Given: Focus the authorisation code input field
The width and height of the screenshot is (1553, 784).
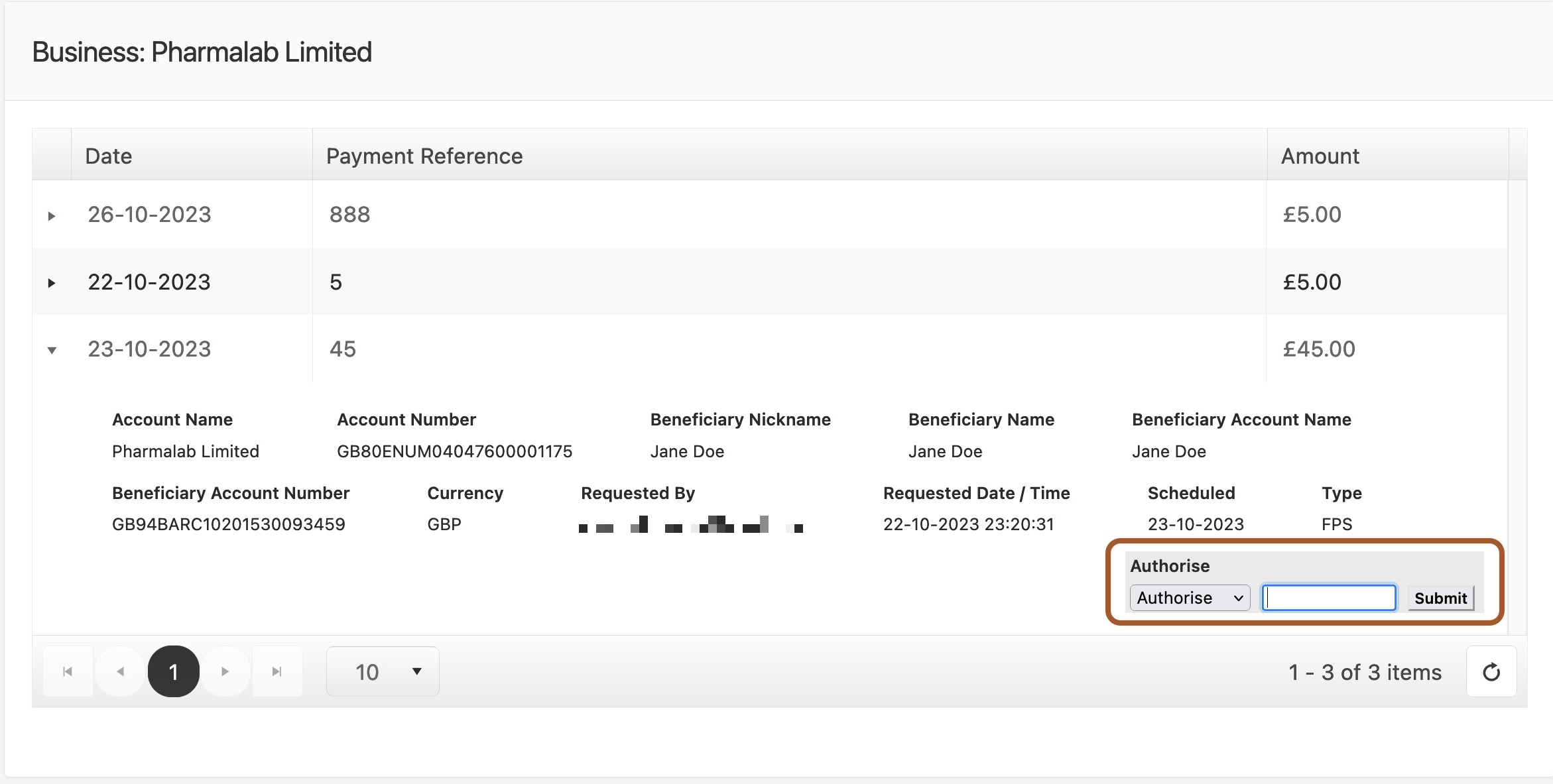Looking at the screenshot, I should 1329,598.
